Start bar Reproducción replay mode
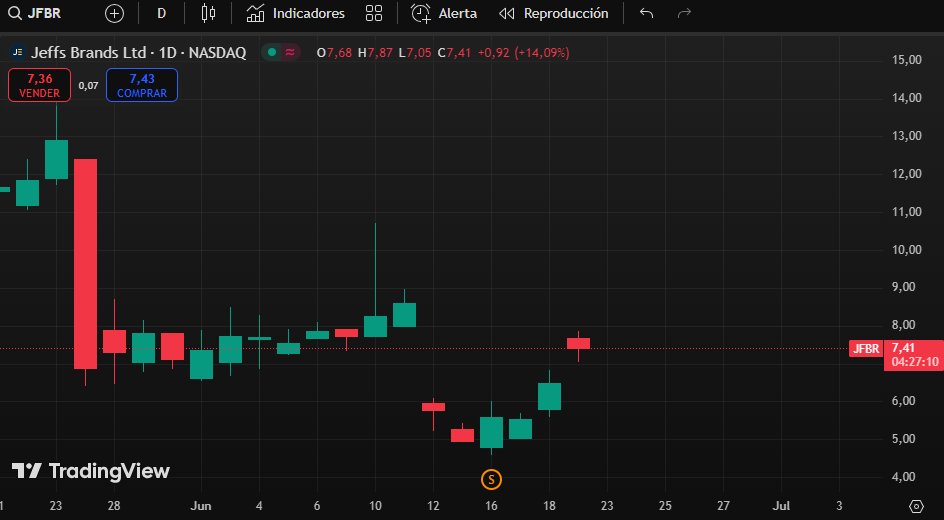The image size is (944, 520). click(x=554, y=13)
